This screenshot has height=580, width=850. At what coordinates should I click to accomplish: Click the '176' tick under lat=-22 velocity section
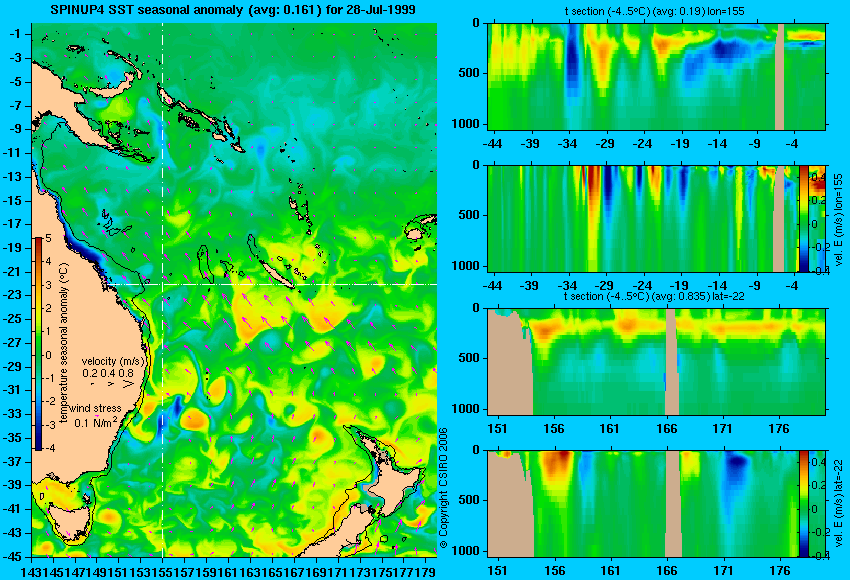(x=780, y=571)
